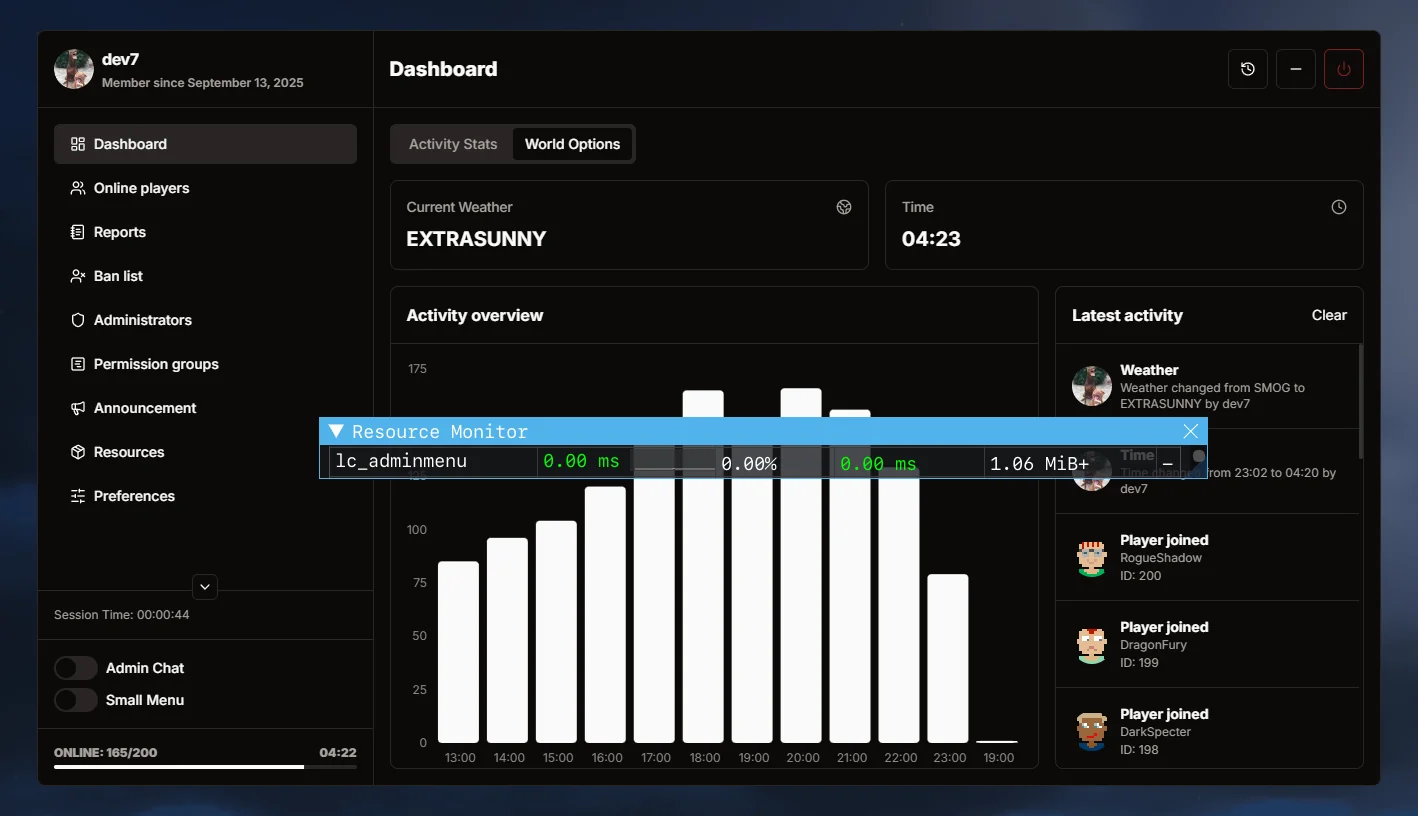This screenshot has height=816, width=1418.
Task: Open Preferences via the sliders icon
Action: coord(76,496)
